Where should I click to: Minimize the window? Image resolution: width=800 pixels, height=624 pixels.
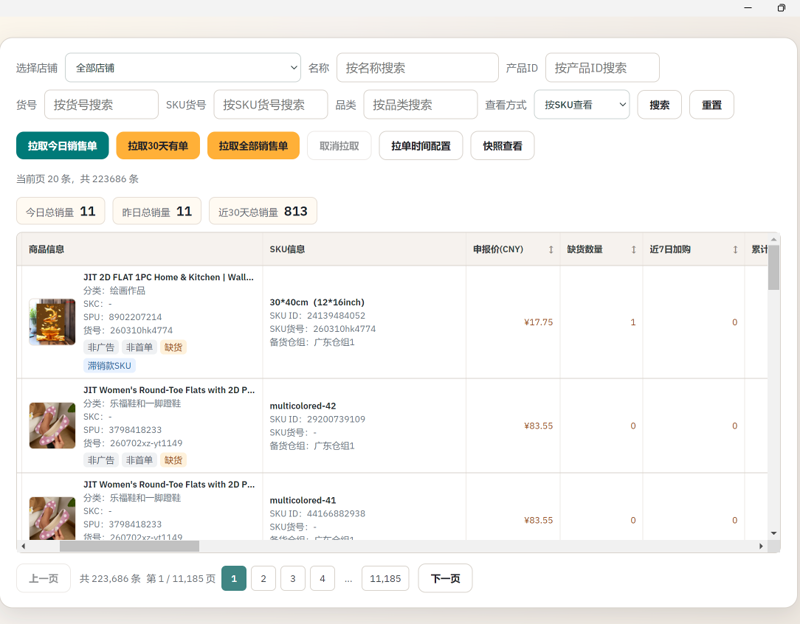[x=748, y=8]
